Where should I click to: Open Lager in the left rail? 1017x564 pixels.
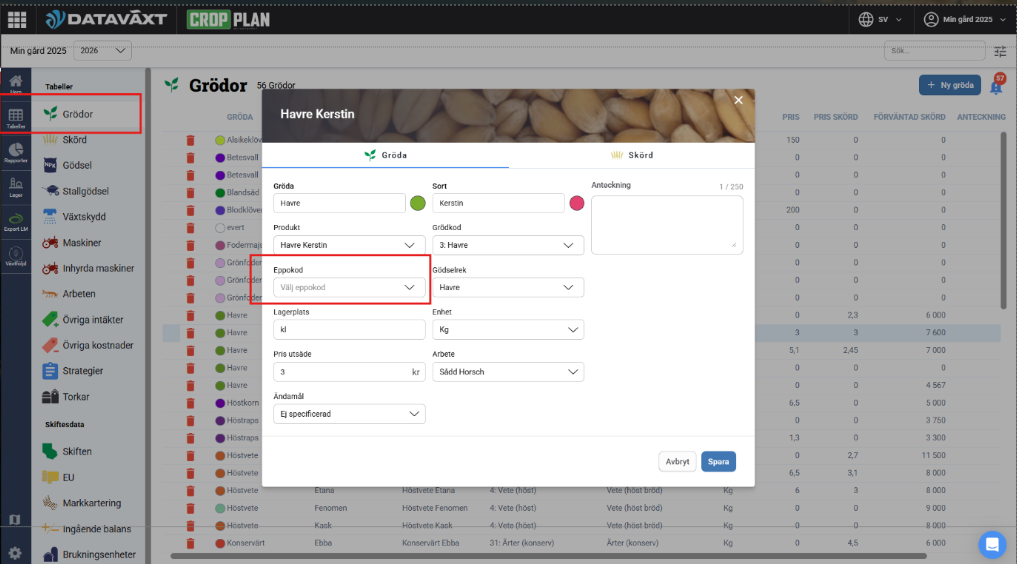click(x=16, y=185)
